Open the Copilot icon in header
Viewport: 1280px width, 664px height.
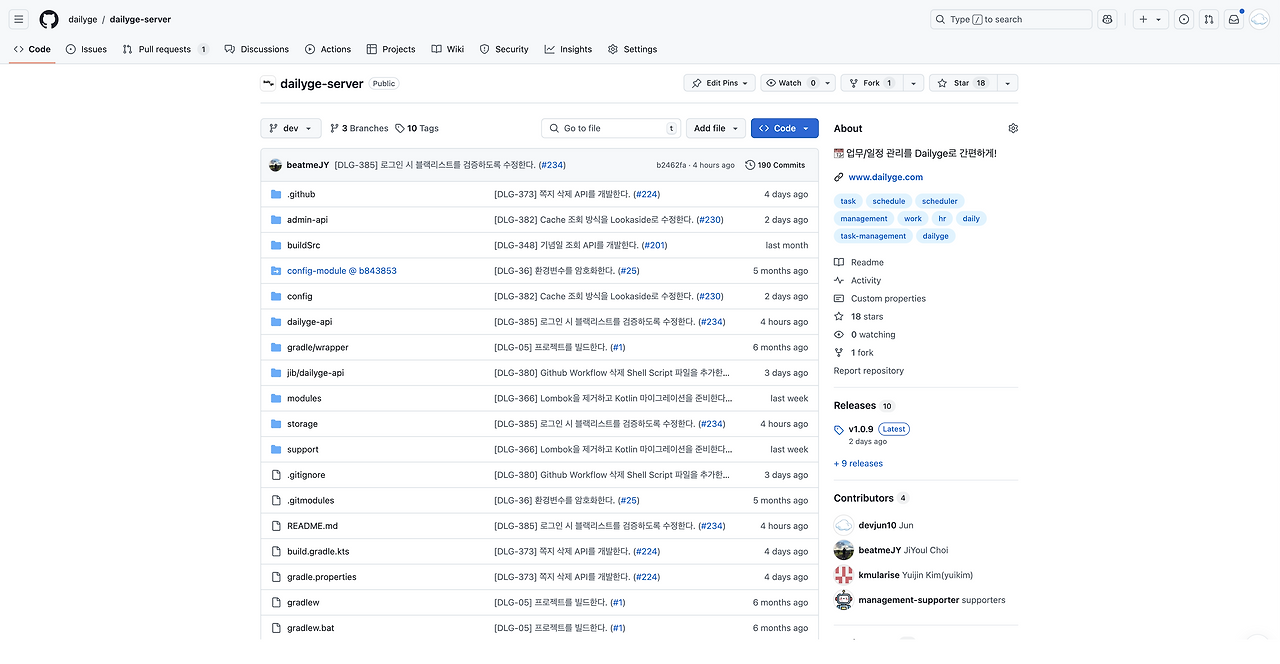(x=1107, y=19)
